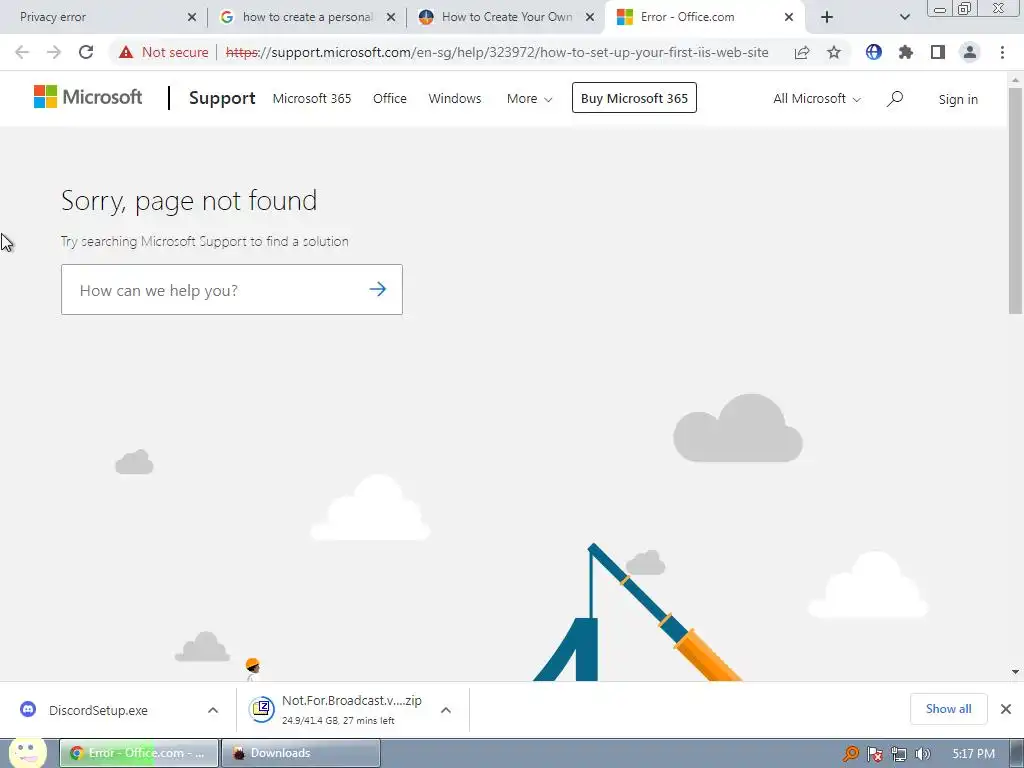1024x768 pixels.
Task: Click Show all downloads
Action: coord(948,709)
